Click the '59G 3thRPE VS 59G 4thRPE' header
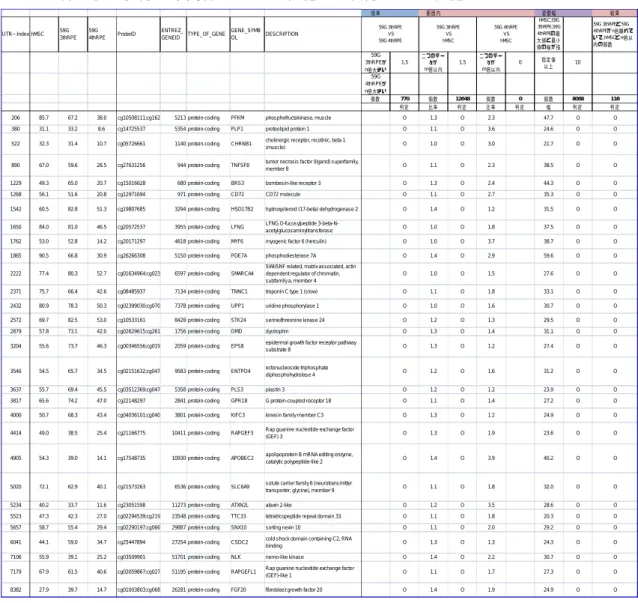The image size is (638, 603). pyautogui.click(x=390, y=34)
